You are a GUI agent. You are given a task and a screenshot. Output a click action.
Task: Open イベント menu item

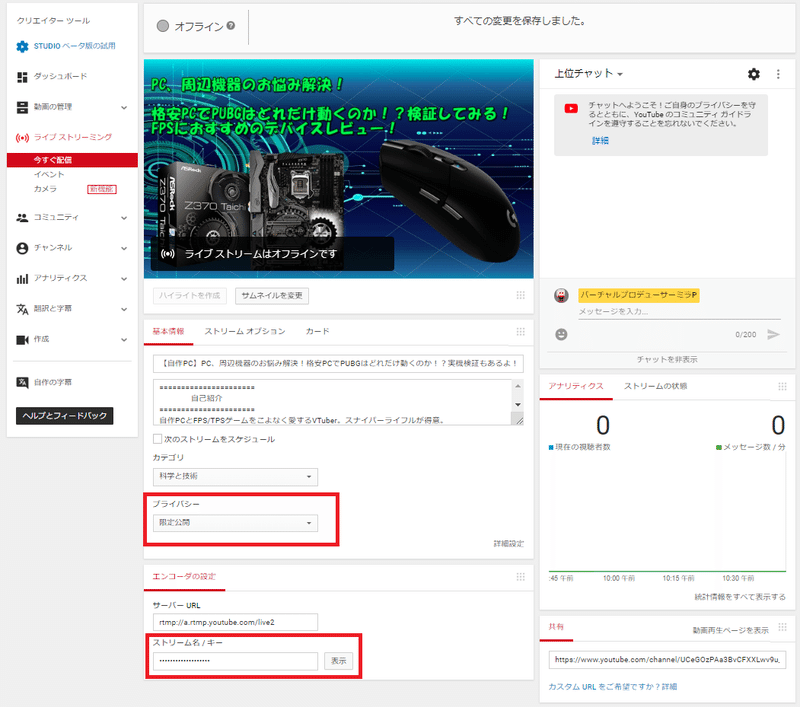click(49, 174)
